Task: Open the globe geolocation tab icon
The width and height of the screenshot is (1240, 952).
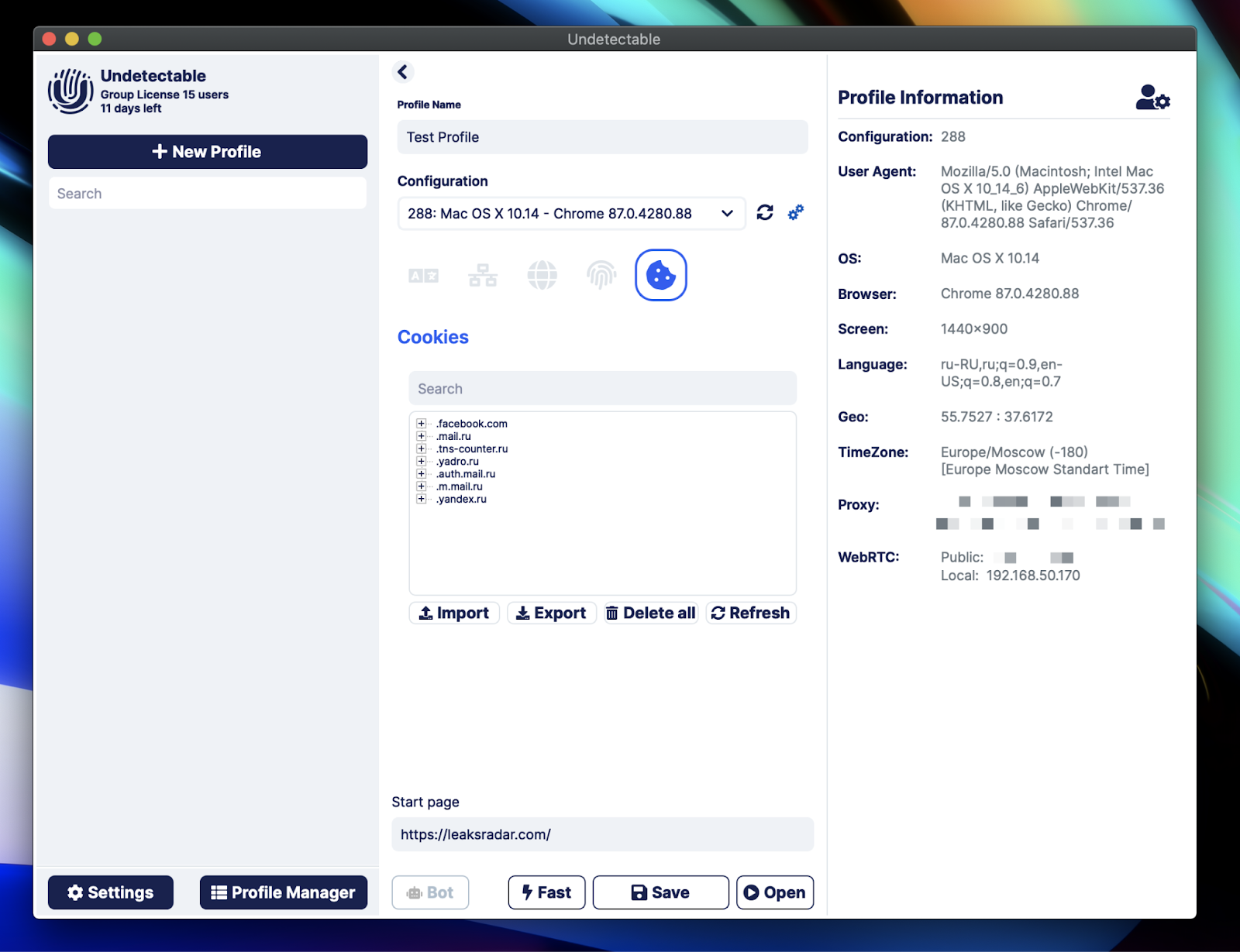Action: pos(542,275)
